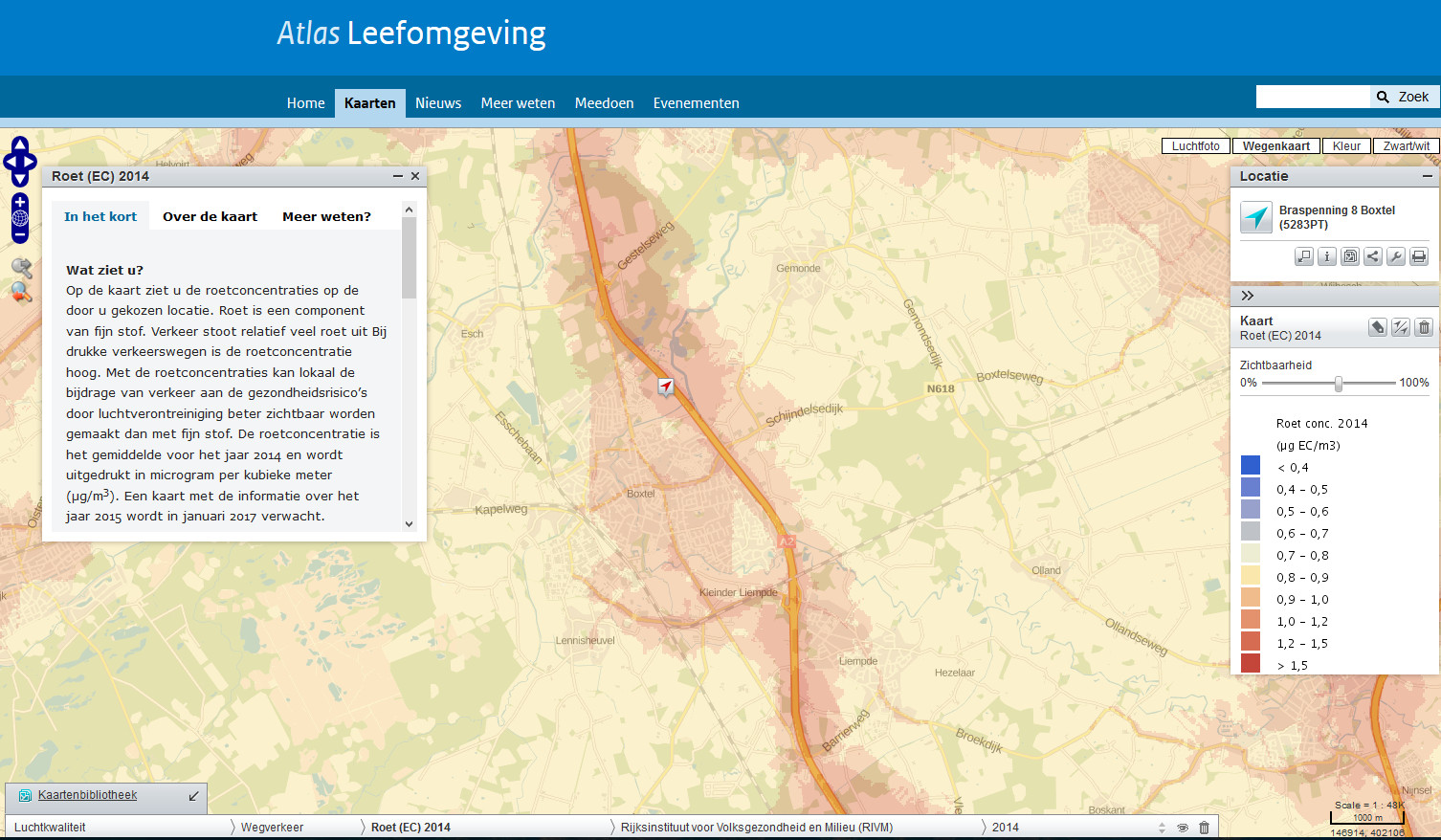Viewport: 1441px width, 840px height.
Task: Open the Kaarten menu item
Action: click(370, 103)
